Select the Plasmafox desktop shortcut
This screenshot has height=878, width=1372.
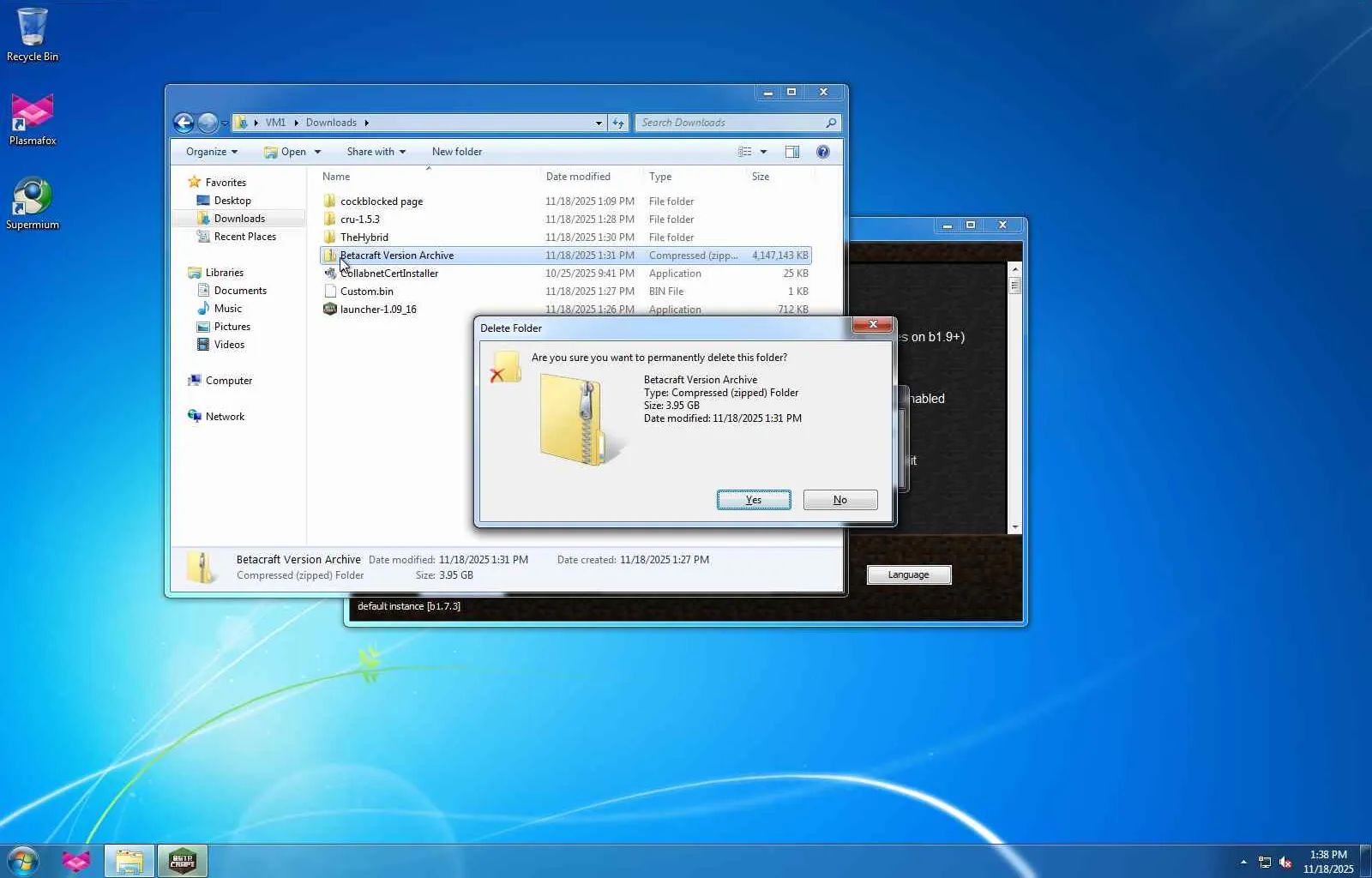[x=32, y=119]
